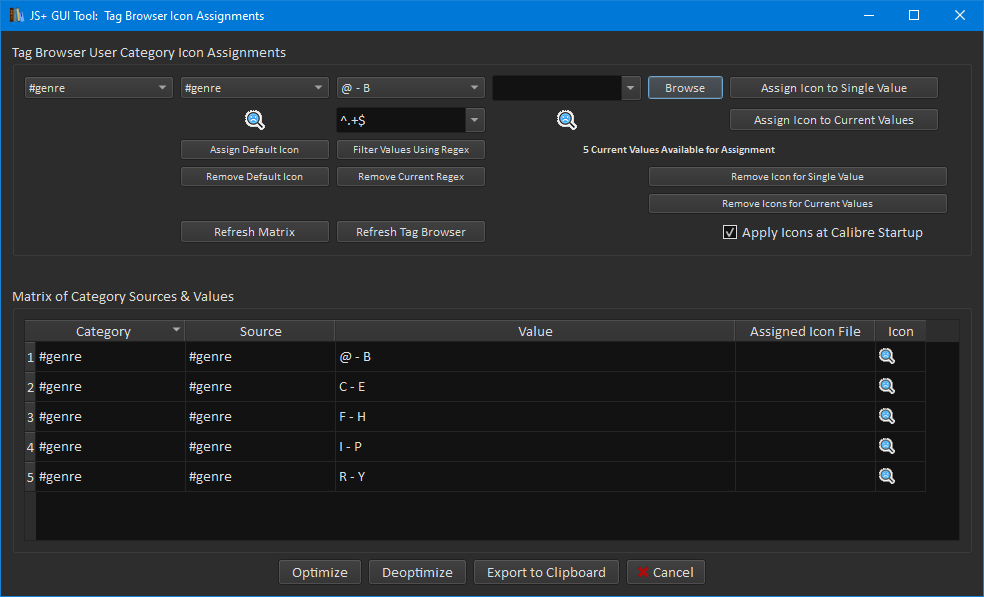Click the Deoptimize button
984x597 pixels.
pyautogui.click(x=417, y=573)
